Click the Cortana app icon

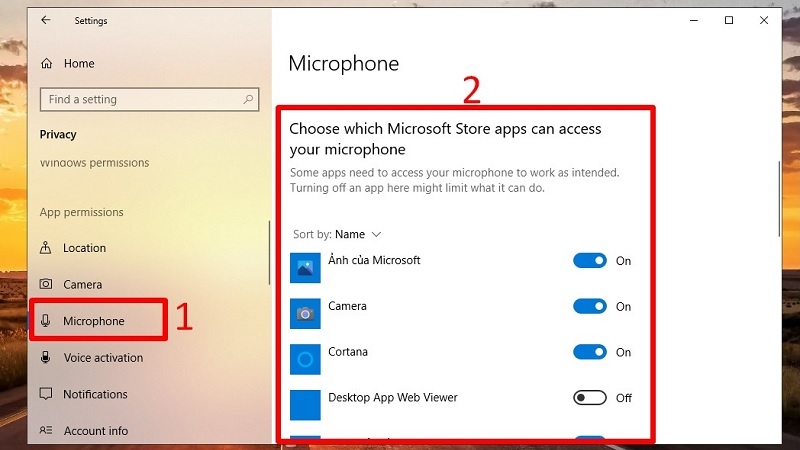pyautogui.click(x=305, y=359)
